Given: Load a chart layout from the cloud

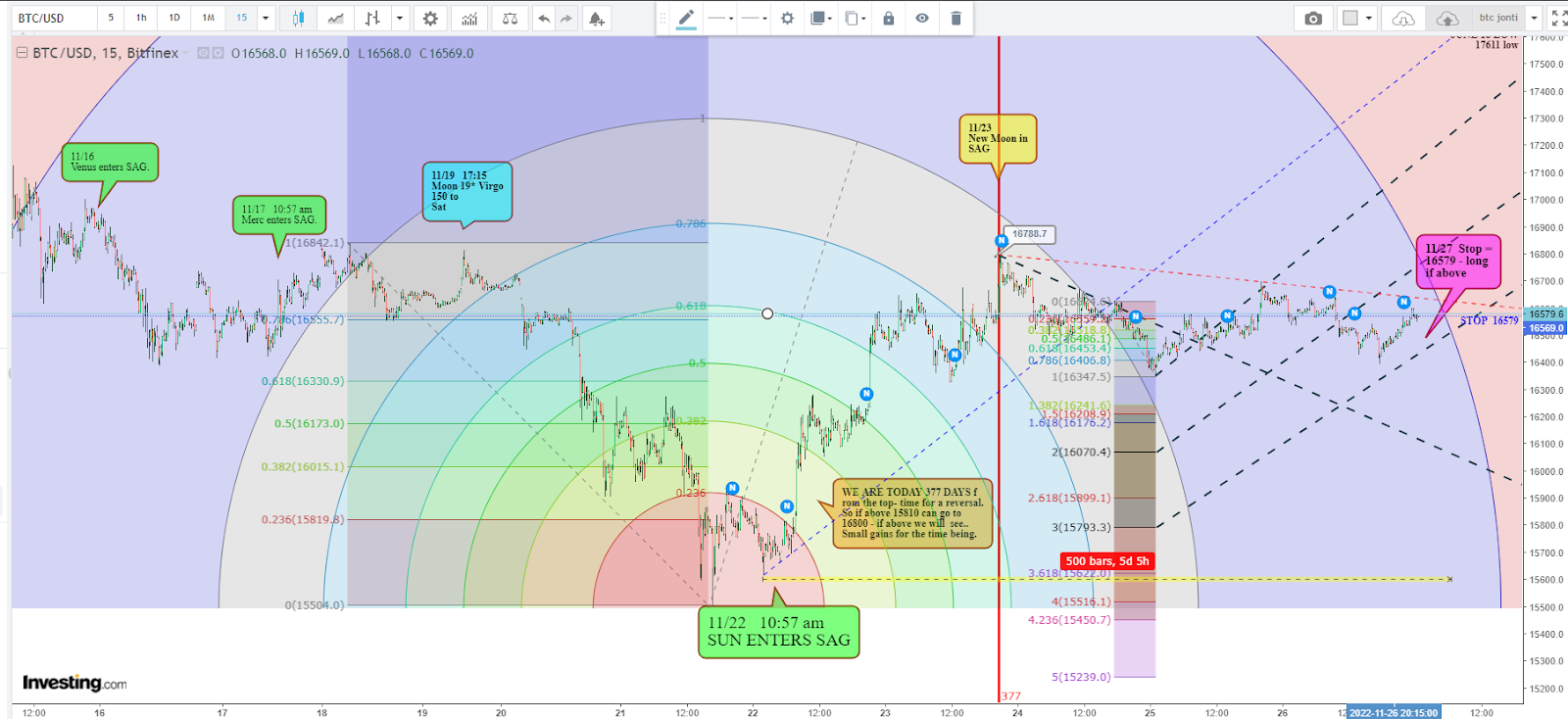Looking at the screenshot, I should click(1403, 18).
